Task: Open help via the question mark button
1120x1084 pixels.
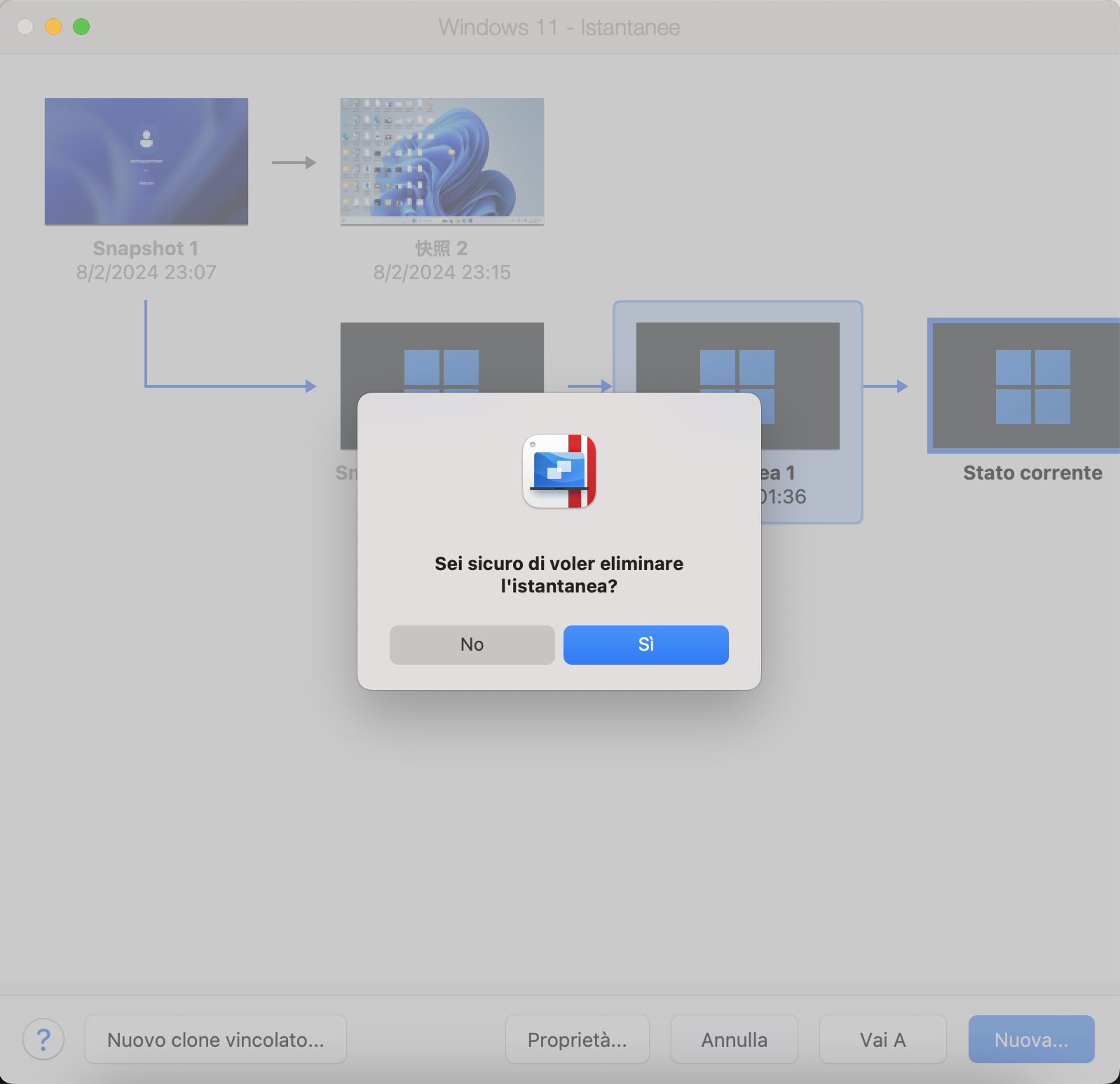Action: coord(43,1039)
